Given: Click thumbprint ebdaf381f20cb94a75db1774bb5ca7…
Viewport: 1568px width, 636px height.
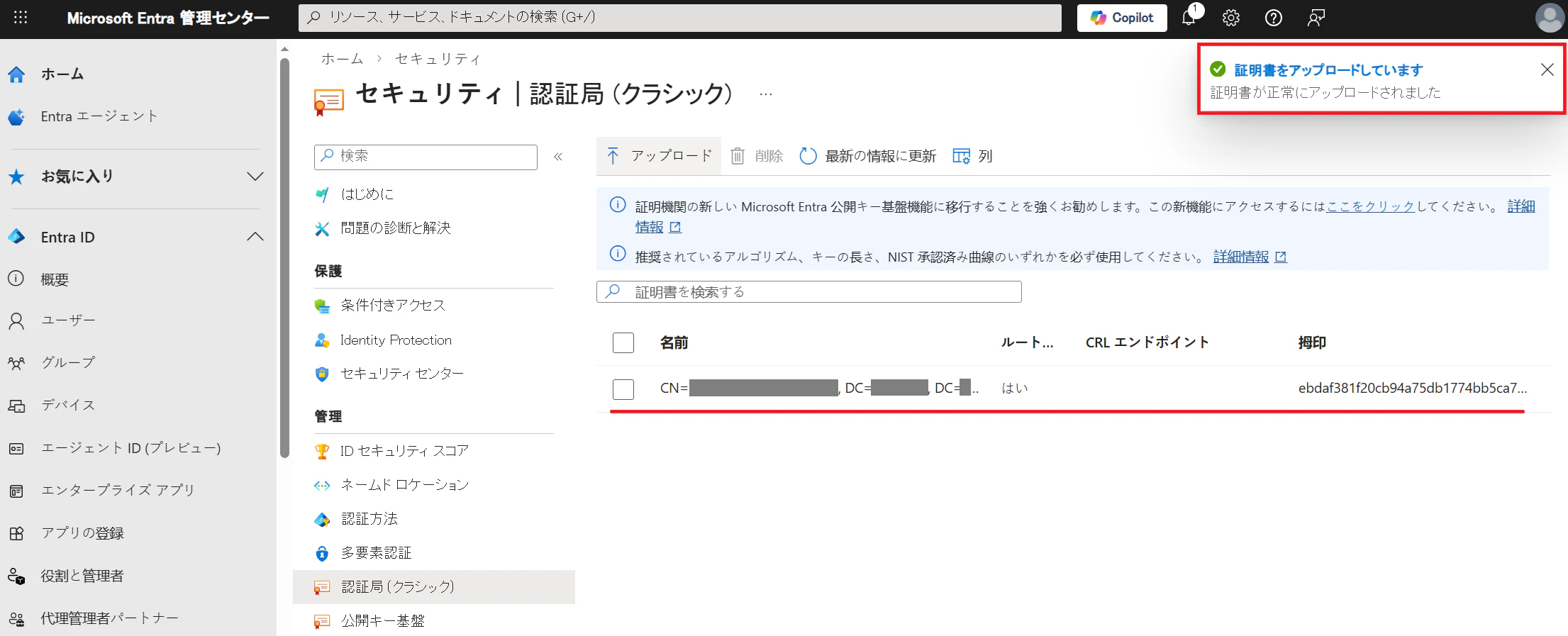Looking at the screenshot, I should point(1413,389).
